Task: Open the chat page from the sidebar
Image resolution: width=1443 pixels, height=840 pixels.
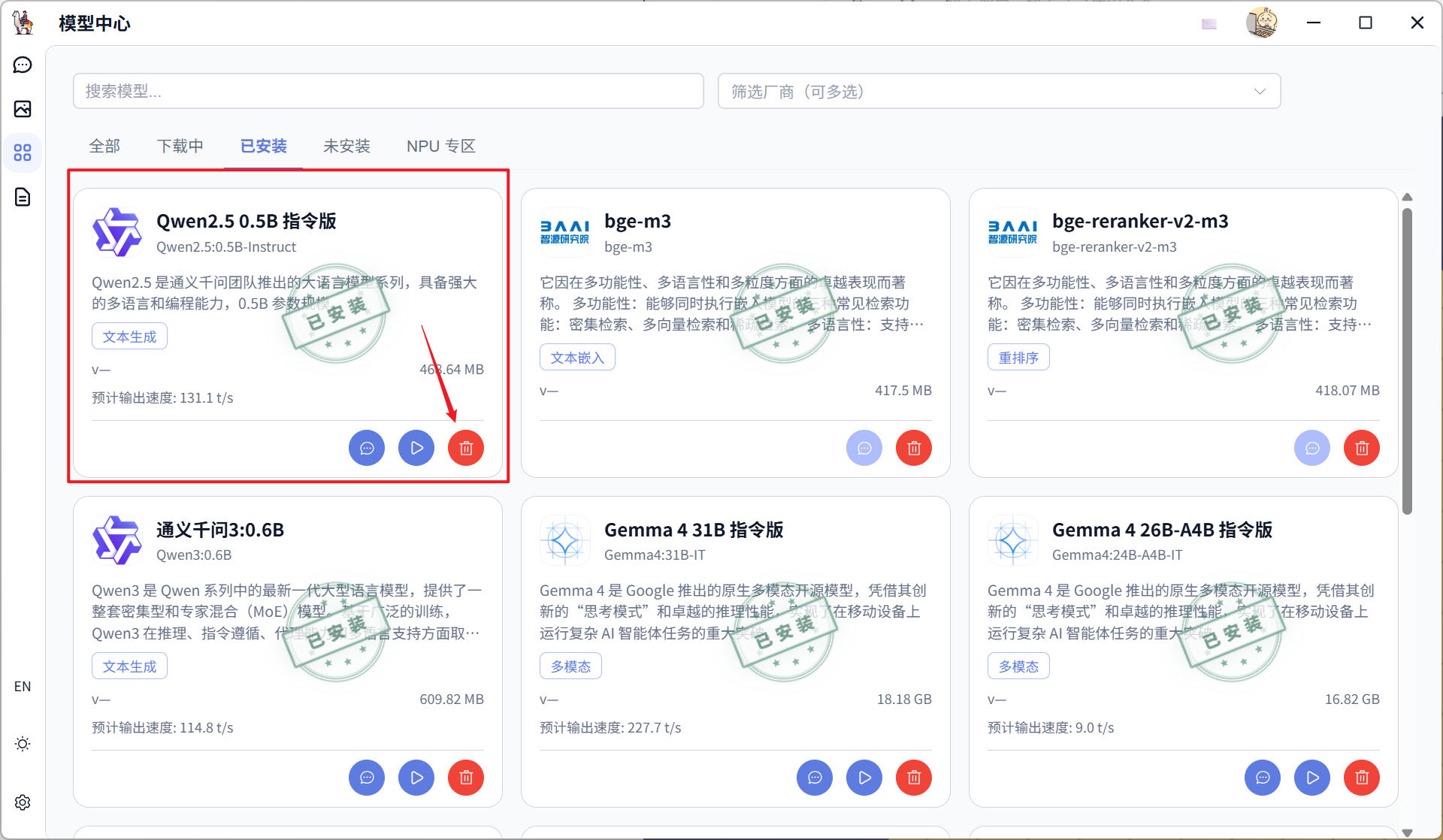Action: pyautogui.click(x=23, y=65)
